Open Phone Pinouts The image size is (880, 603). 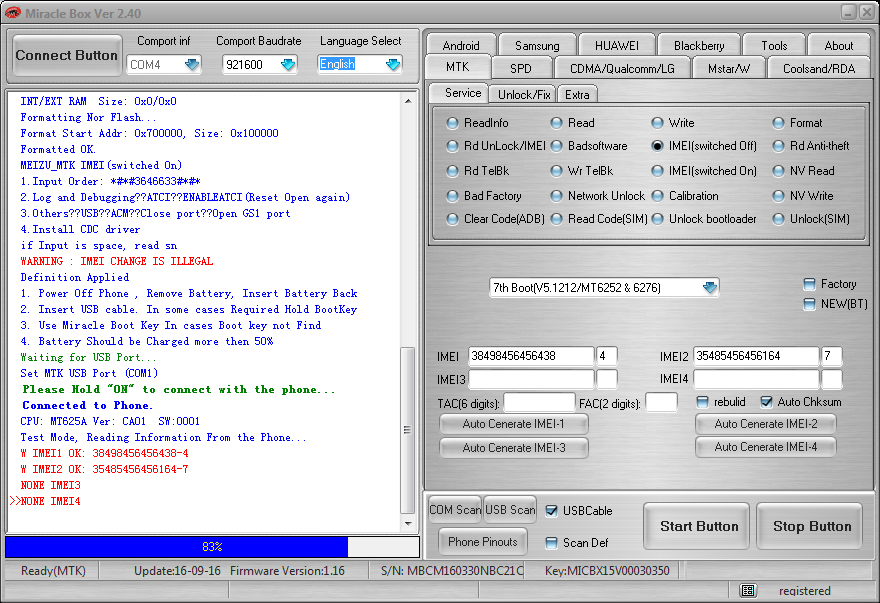point(483,542)
